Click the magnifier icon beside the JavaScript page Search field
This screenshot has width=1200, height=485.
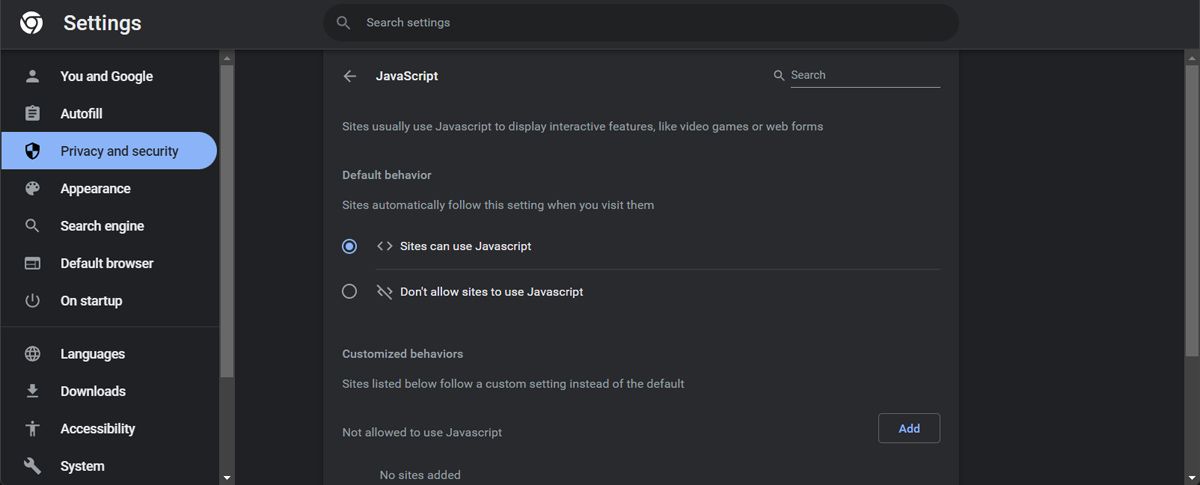779,75
